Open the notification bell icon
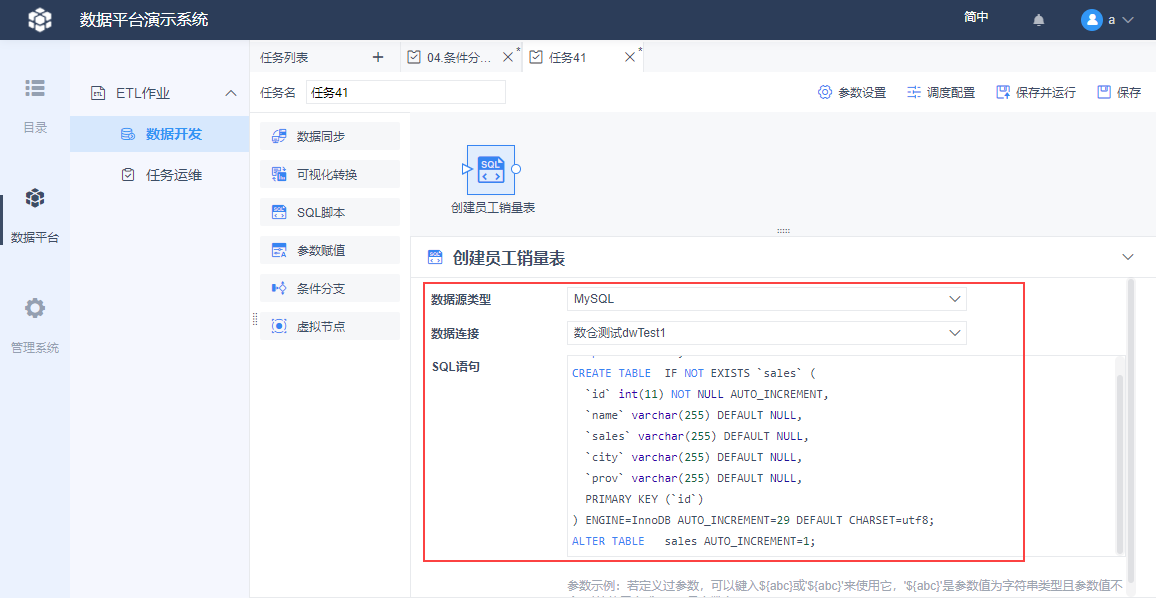The width and height of the screenshot is (1156, 598). click(x=1039, y=20)
